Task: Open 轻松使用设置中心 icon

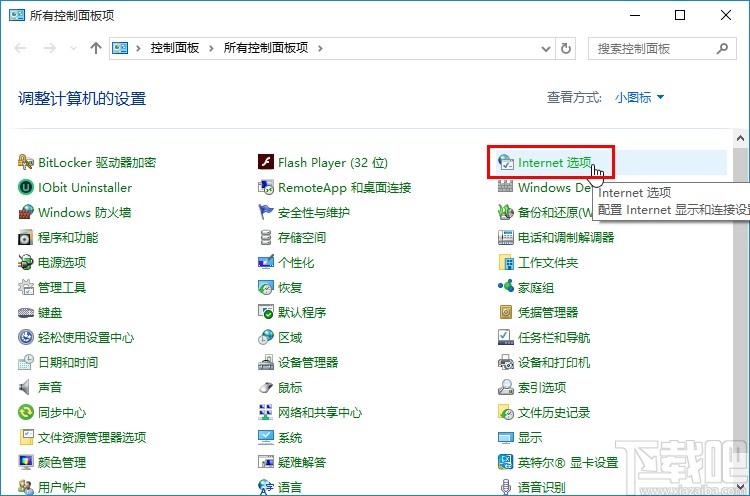Action: tap(25, 337)
